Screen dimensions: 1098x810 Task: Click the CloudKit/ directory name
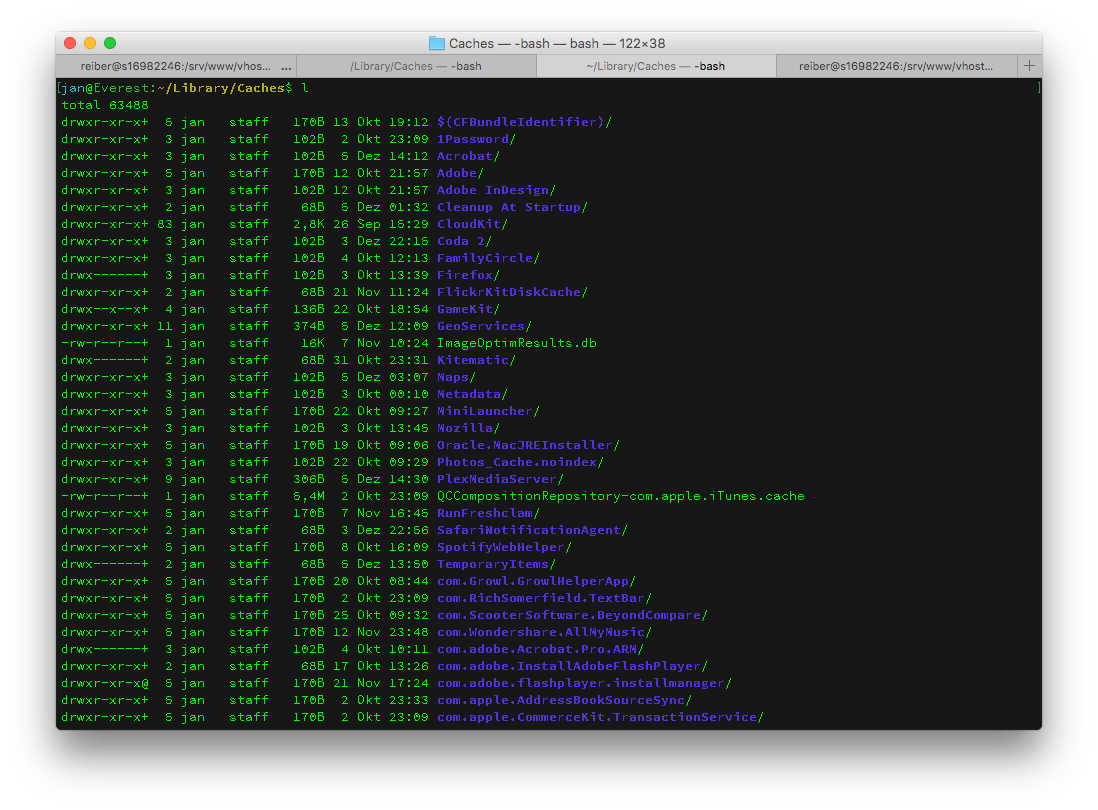click(x=472, y=224)
